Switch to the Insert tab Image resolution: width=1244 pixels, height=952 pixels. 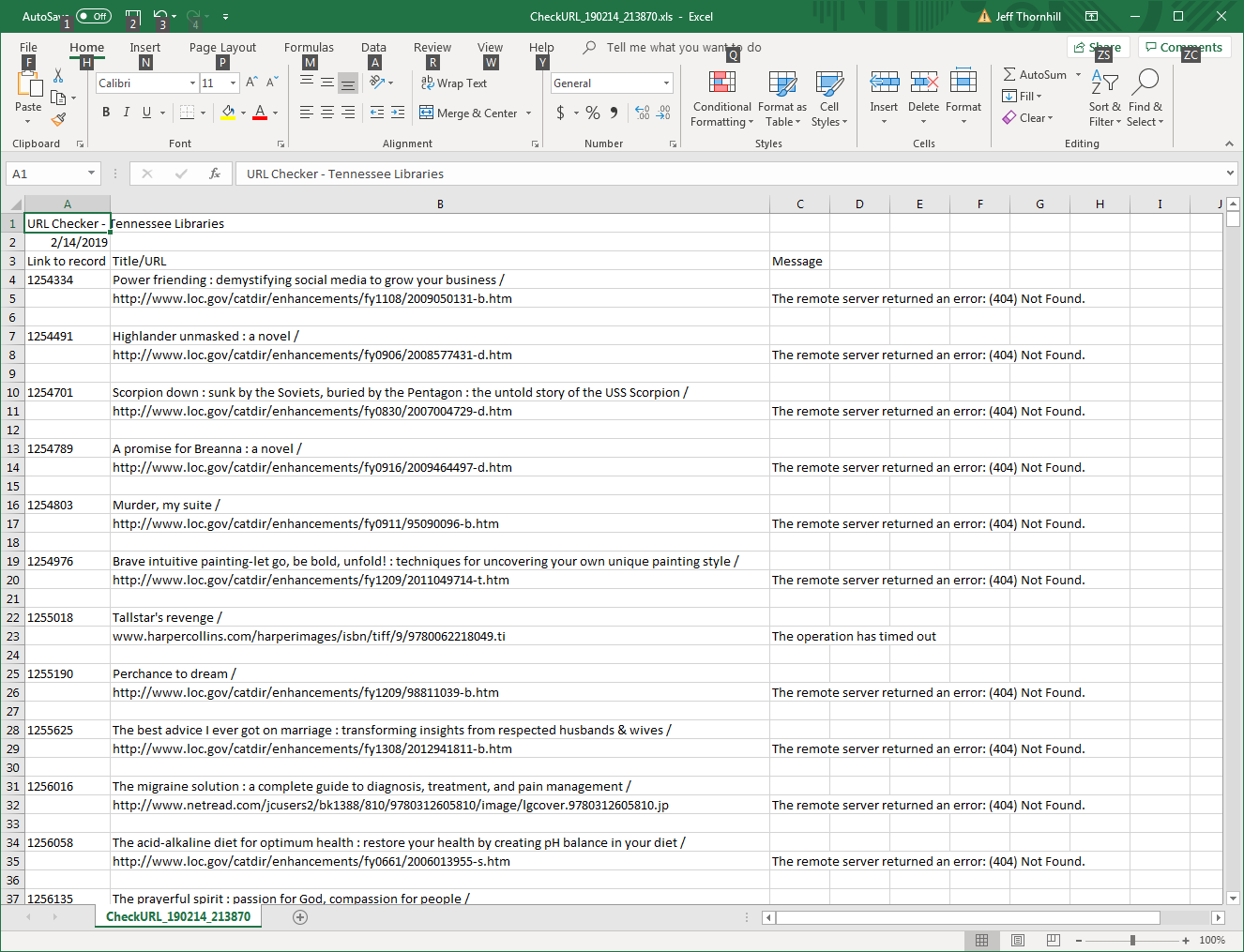pos(144,47)
